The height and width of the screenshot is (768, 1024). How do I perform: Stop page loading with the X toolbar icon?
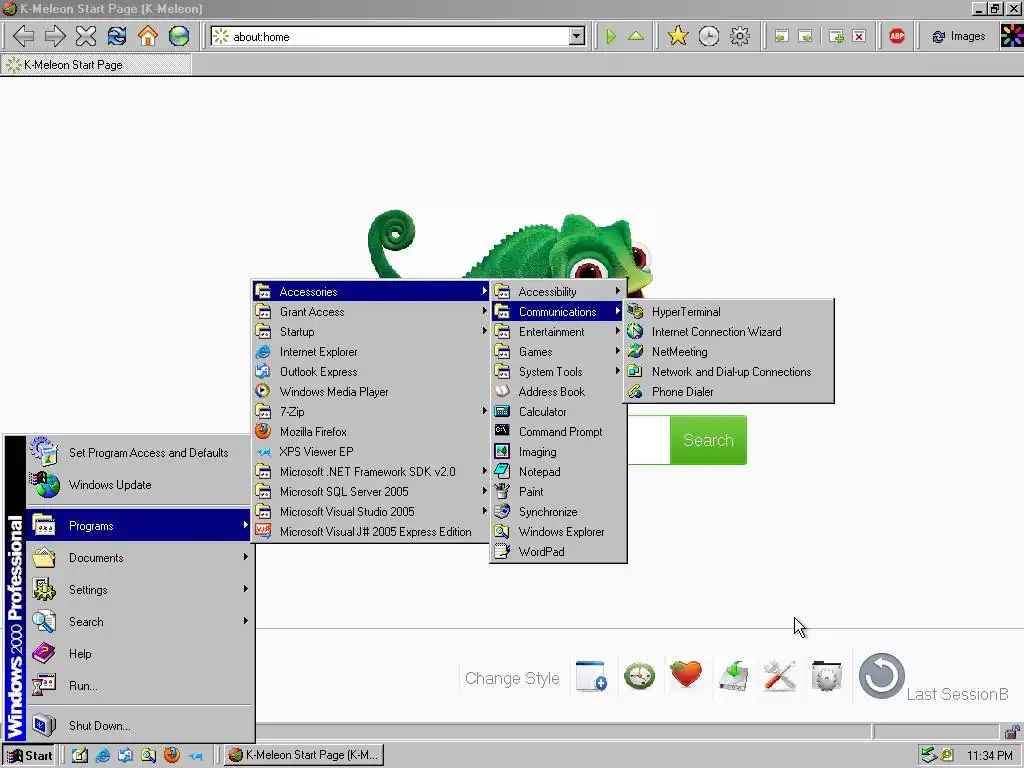tap(86, 36)
